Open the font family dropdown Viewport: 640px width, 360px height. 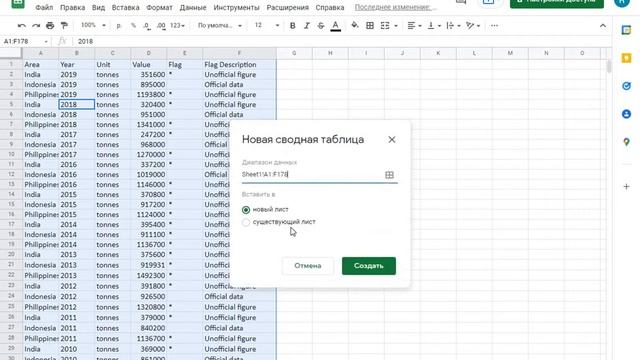pyautogui.click(x=220, y=26)
